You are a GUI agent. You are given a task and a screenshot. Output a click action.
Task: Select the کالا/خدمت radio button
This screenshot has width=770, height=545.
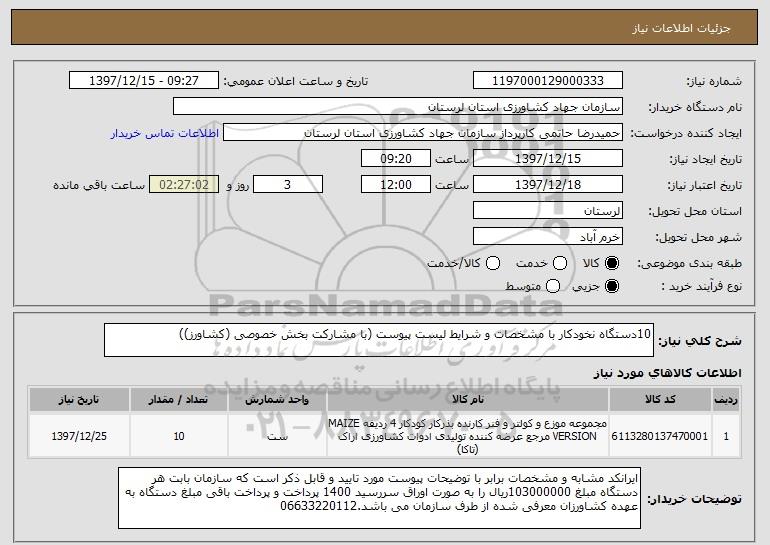pyautogui.click(x=493, y=263)
